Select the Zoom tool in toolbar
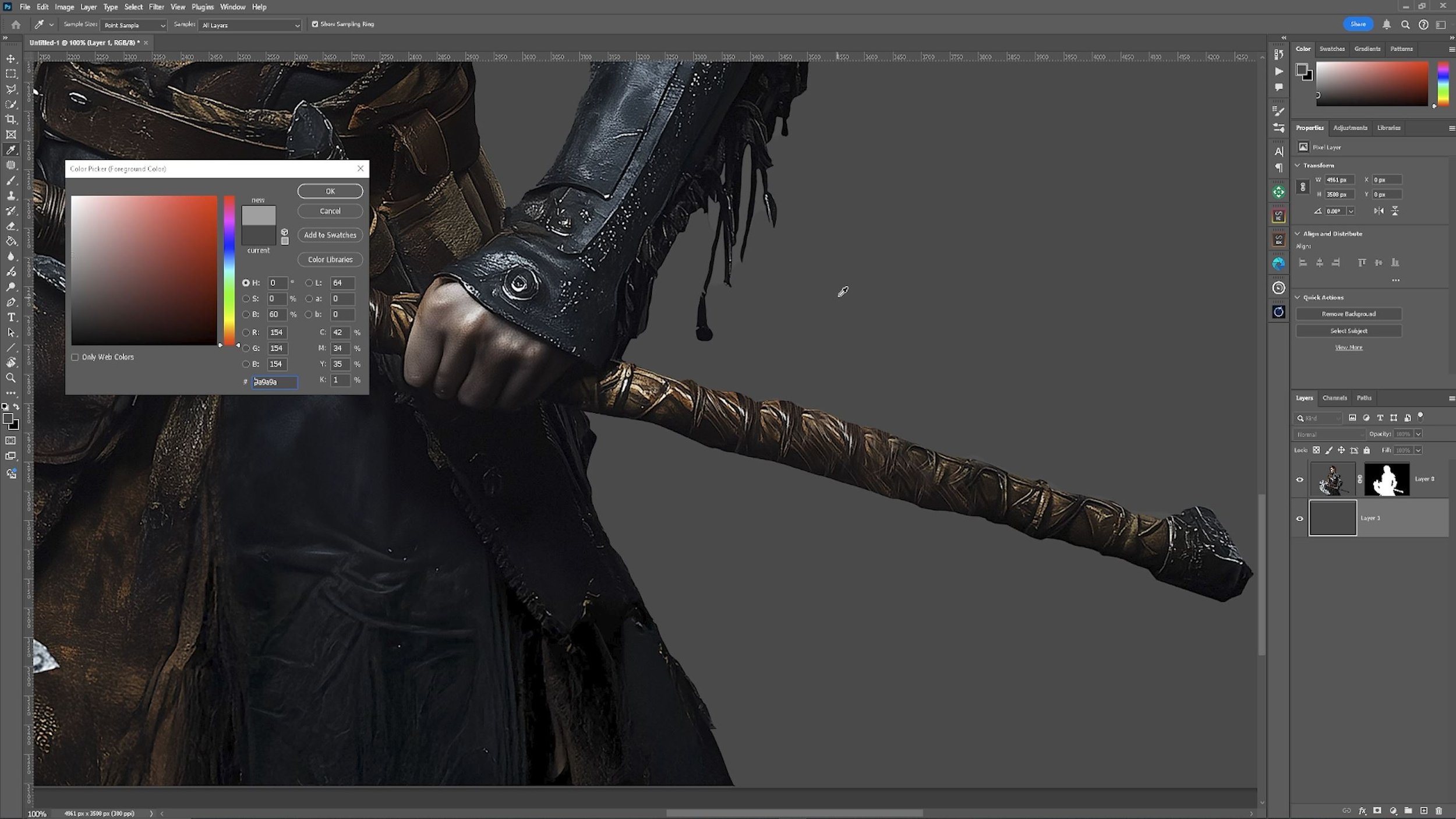This screenshot has height=819, width=1456. [x=11, y=378]
